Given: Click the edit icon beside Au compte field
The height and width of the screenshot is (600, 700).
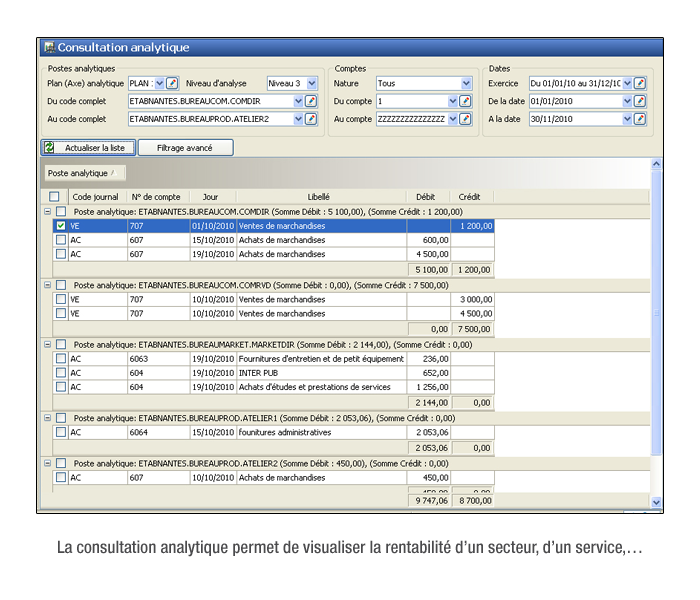Looking at the screenshot, I should pos(465,118).
